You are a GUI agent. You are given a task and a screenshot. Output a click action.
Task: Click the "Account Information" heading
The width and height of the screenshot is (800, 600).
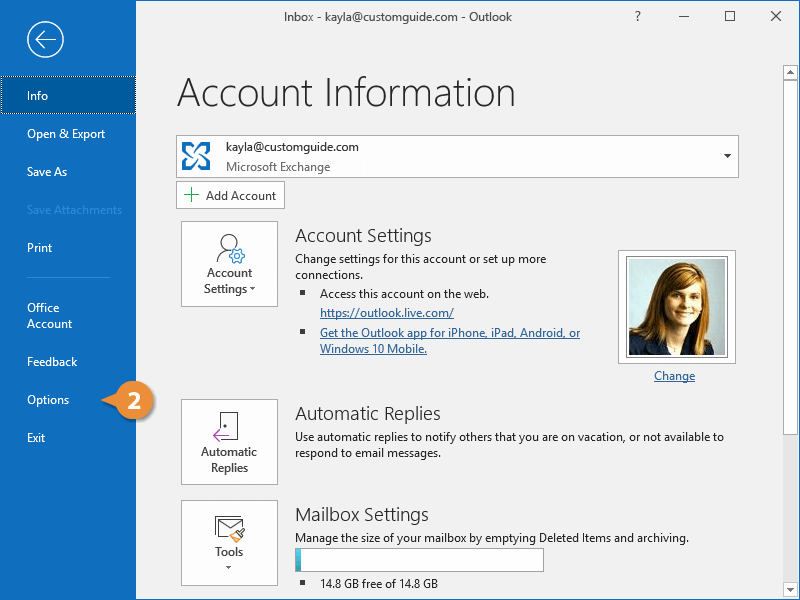point(346,93)
